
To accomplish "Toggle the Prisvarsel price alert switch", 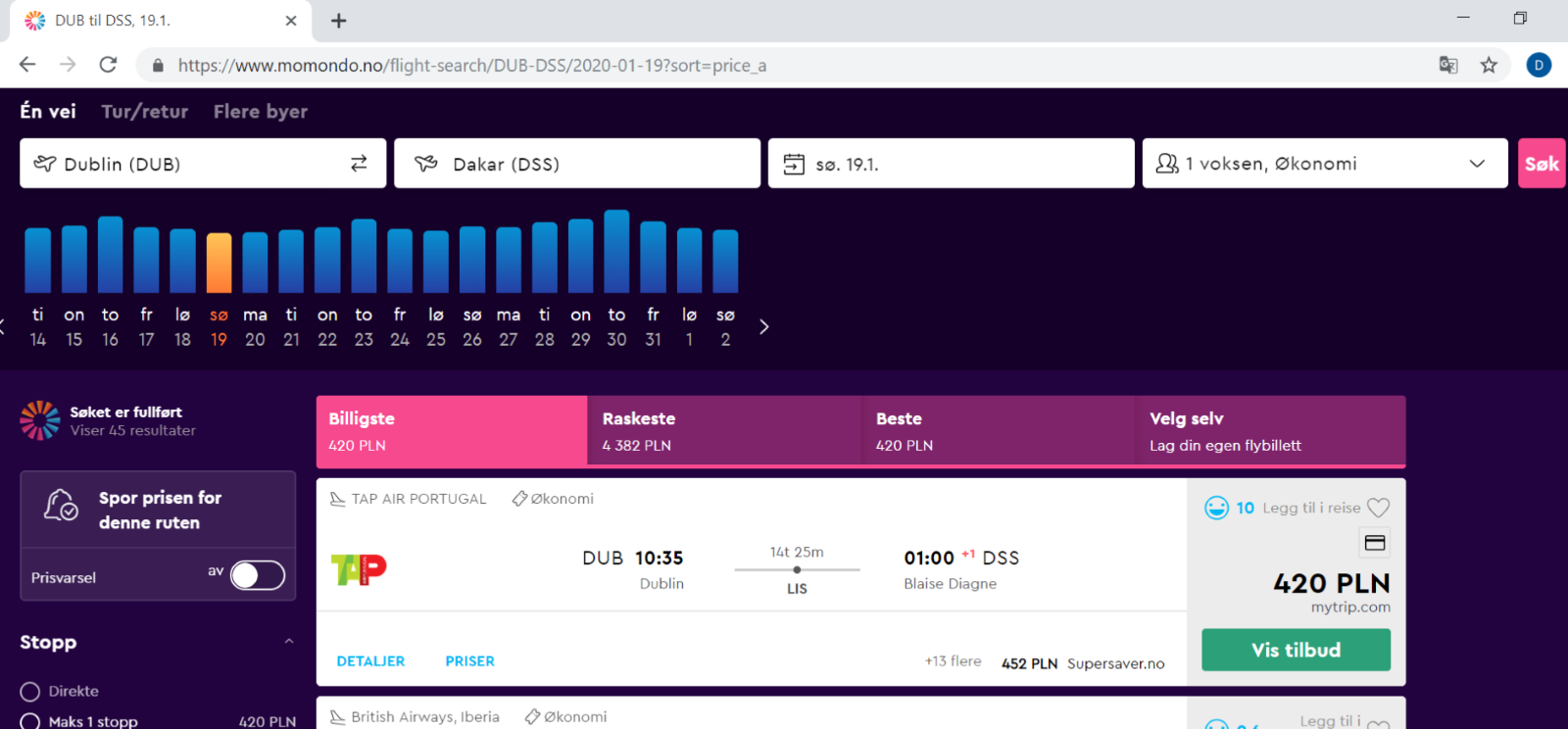I will (258, 575).
